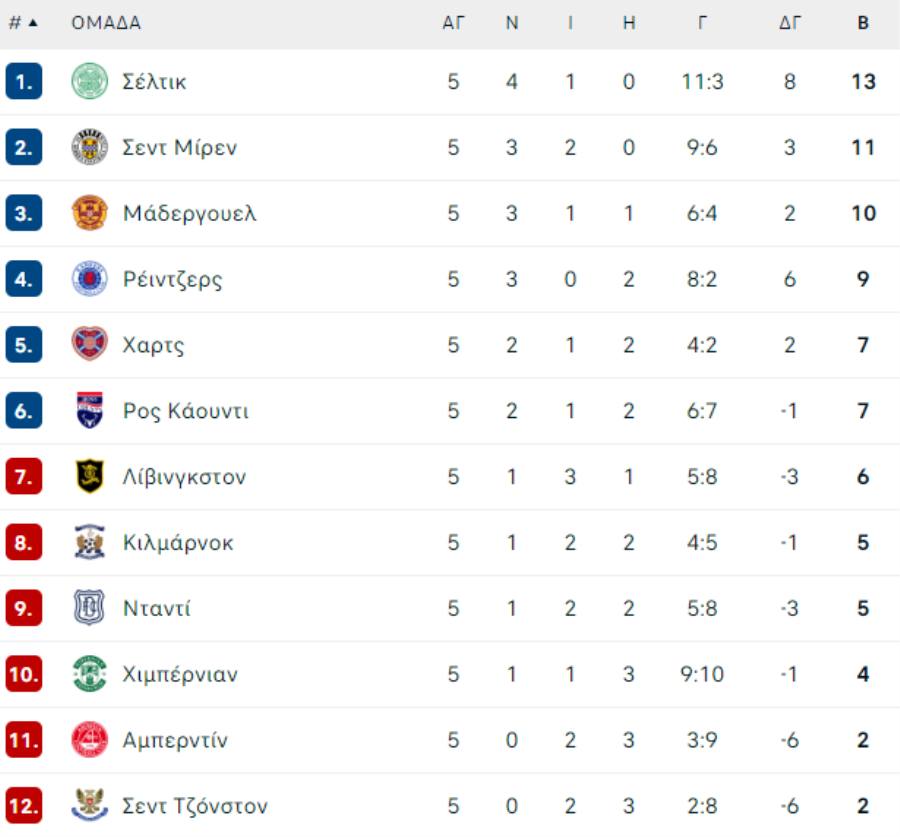
Task: Open team link Χιμπέρνιαν
Action: 180,674
